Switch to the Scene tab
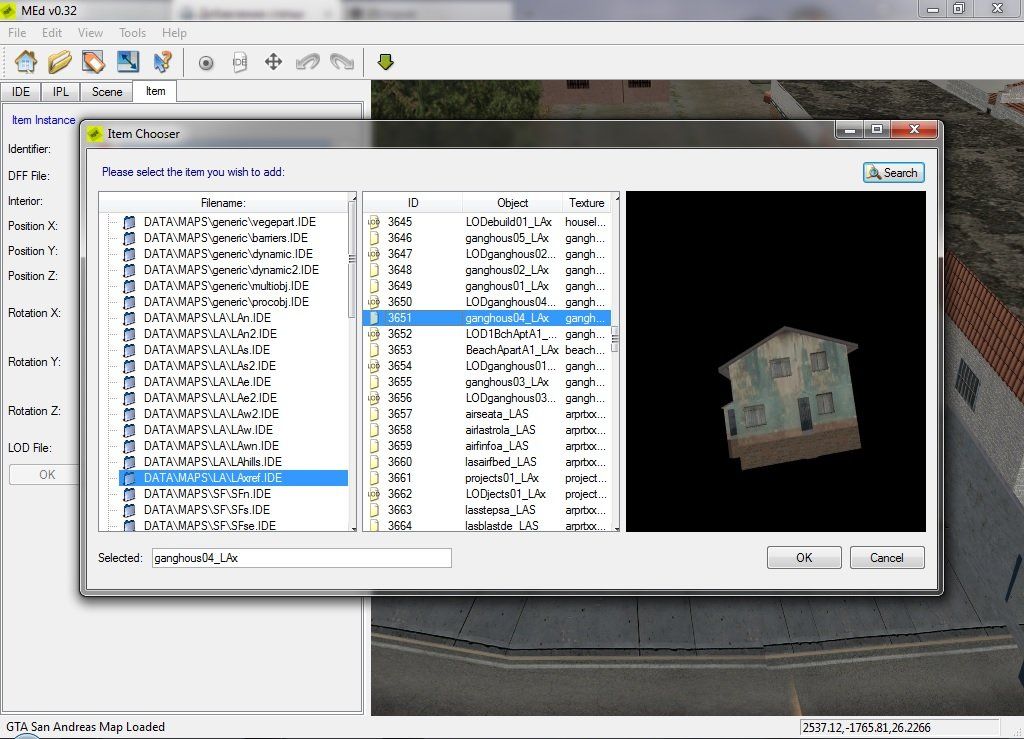The height and width of the screenshot is (739, 1024). tap(107, 92)
